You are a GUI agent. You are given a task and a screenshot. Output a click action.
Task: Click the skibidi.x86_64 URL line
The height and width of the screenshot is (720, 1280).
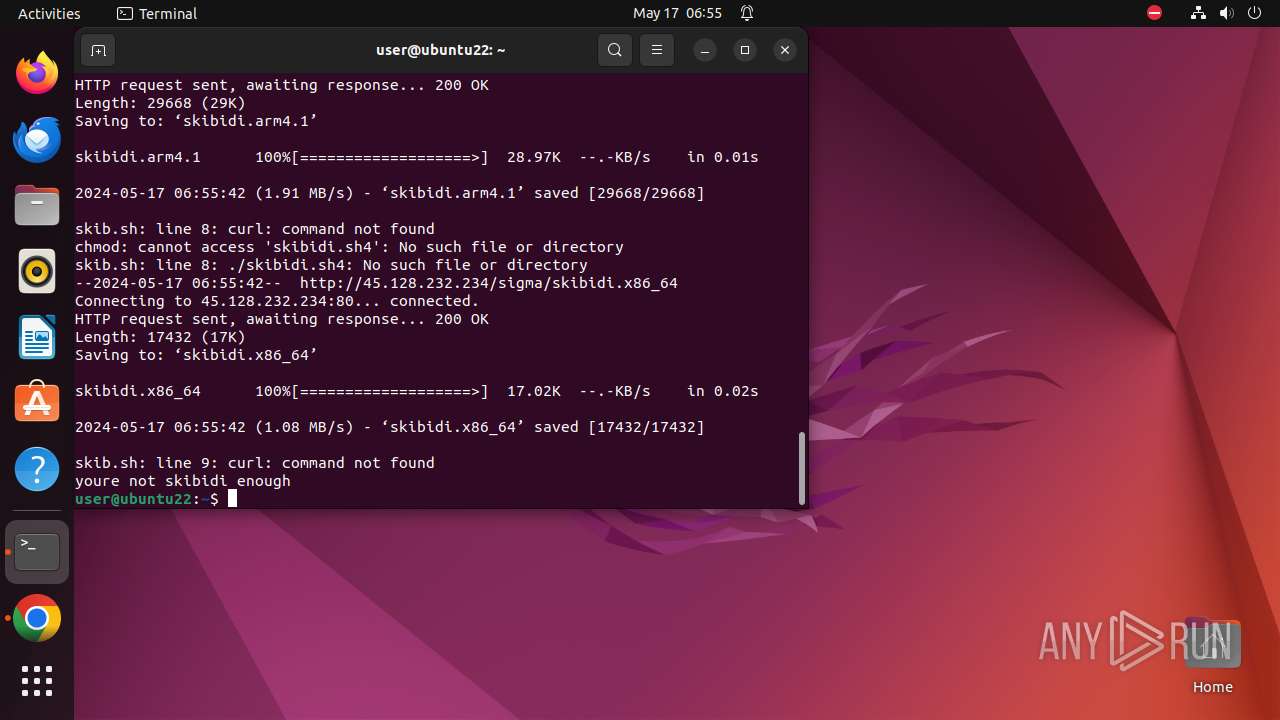coord(376,283)
